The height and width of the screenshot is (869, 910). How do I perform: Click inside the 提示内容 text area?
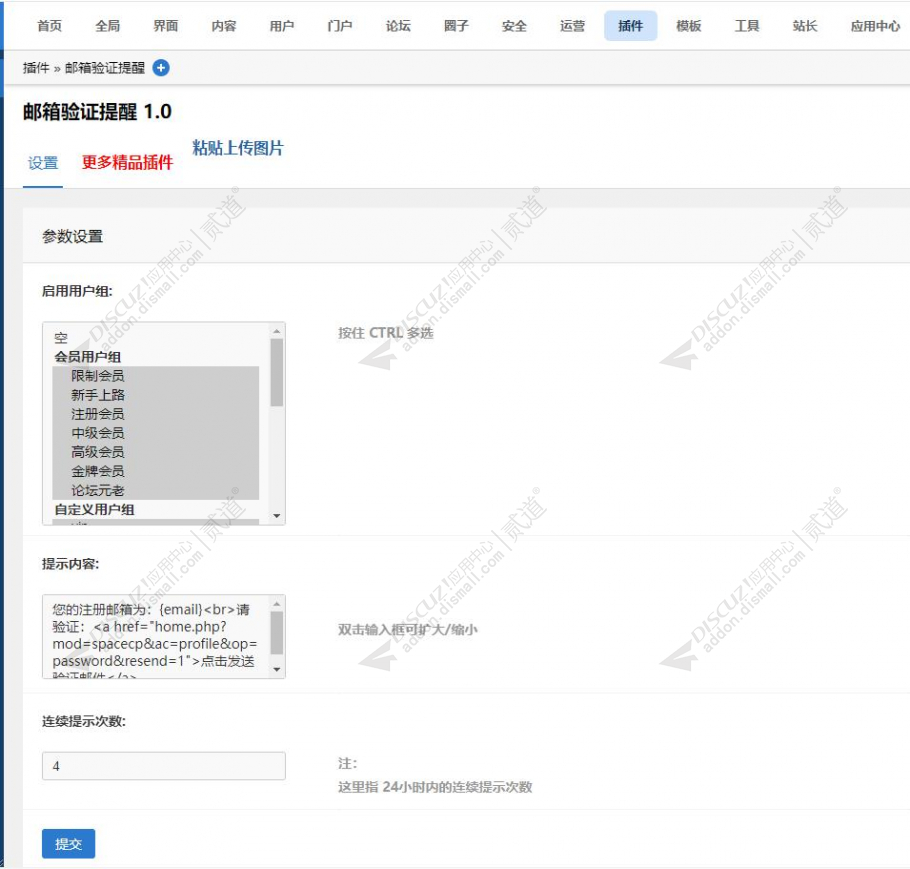point(157,636)
